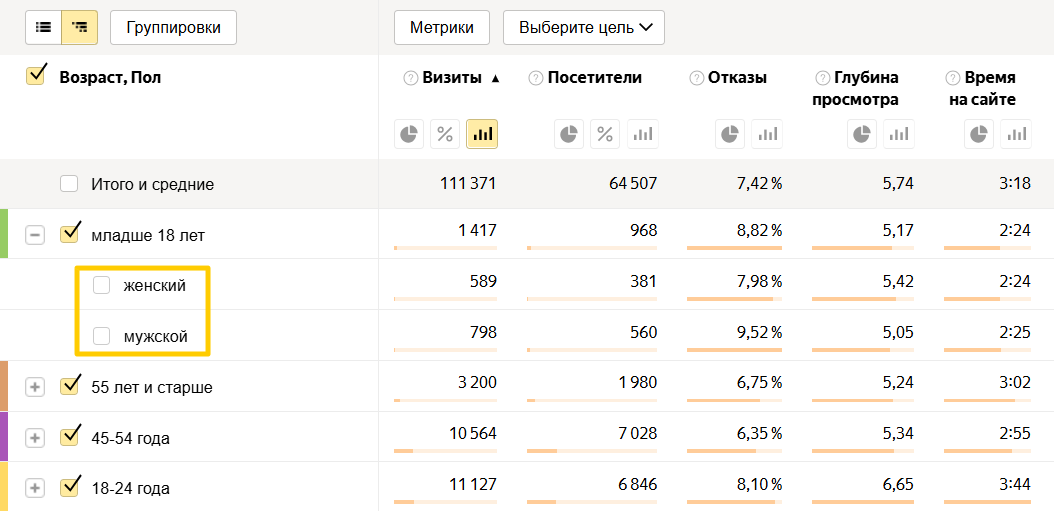
Task: Select the tree list view icon
Action: click(x=79, y=28)
